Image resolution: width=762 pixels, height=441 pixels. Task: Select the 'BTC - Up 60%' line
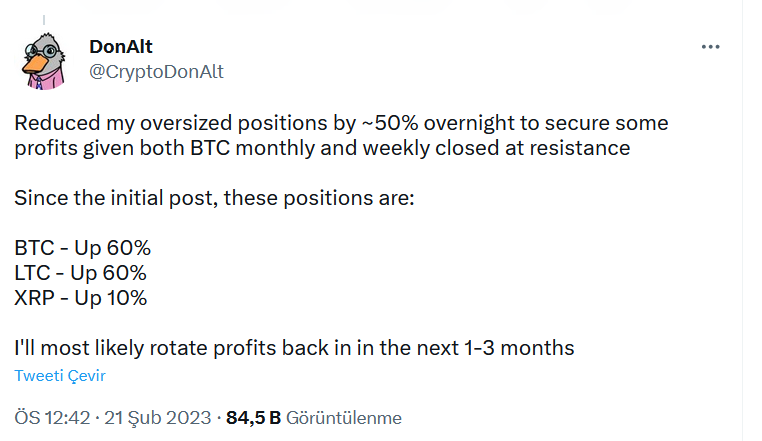tap(83, 248)
